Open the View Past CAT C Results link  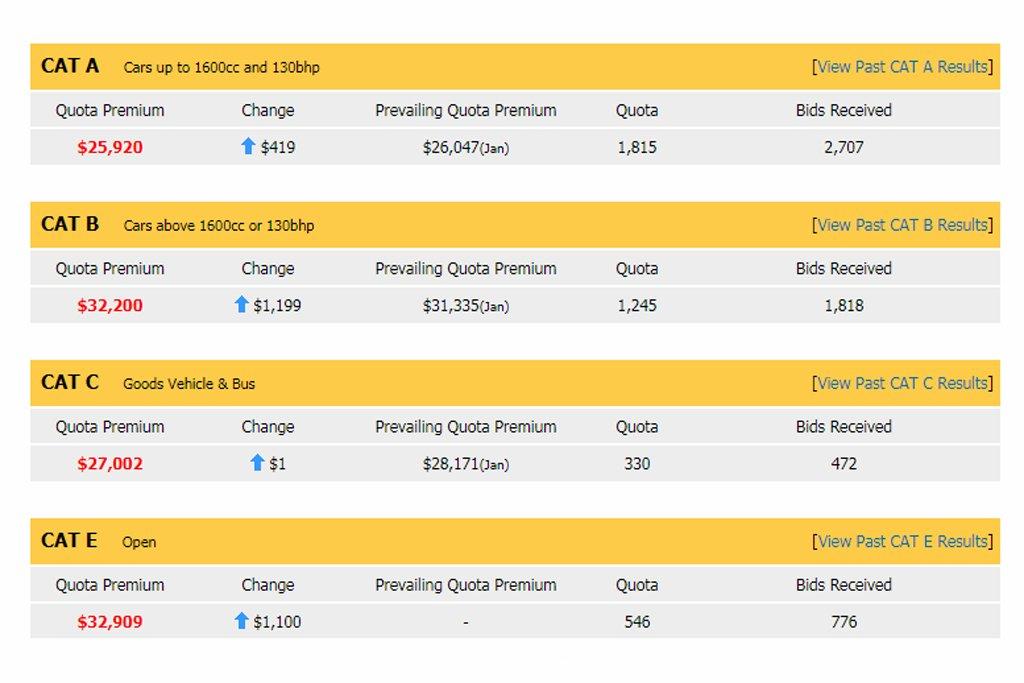pyautogui.click(x=902, y=383)
